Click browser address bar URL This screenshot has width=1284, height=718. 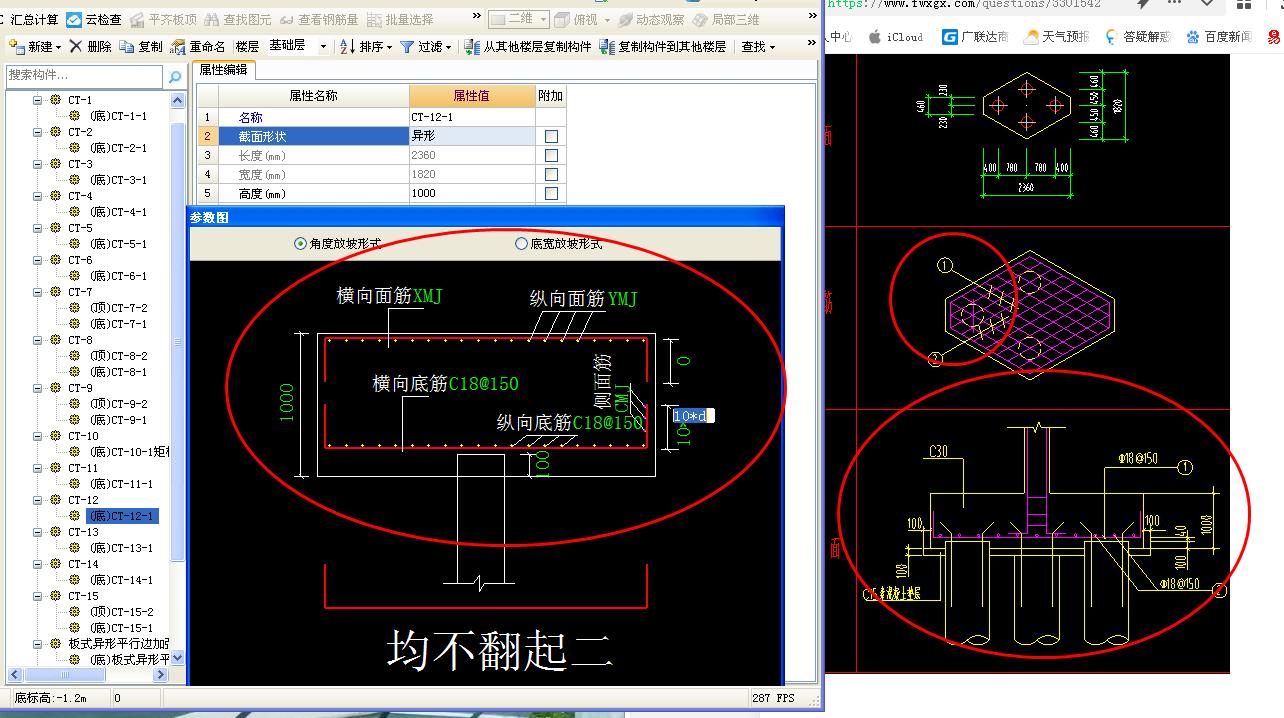click(964, 5)
